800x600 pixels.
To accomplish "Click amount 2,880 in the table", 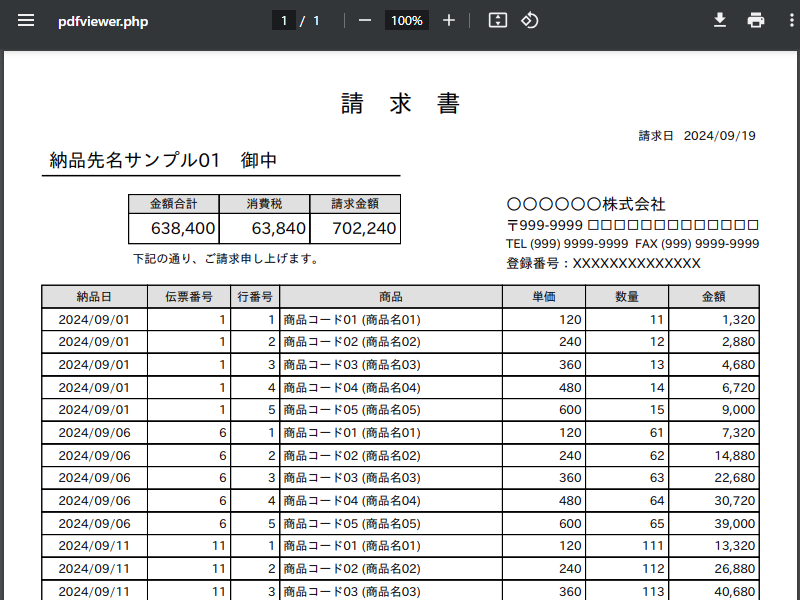I will [x=738, y=342].
